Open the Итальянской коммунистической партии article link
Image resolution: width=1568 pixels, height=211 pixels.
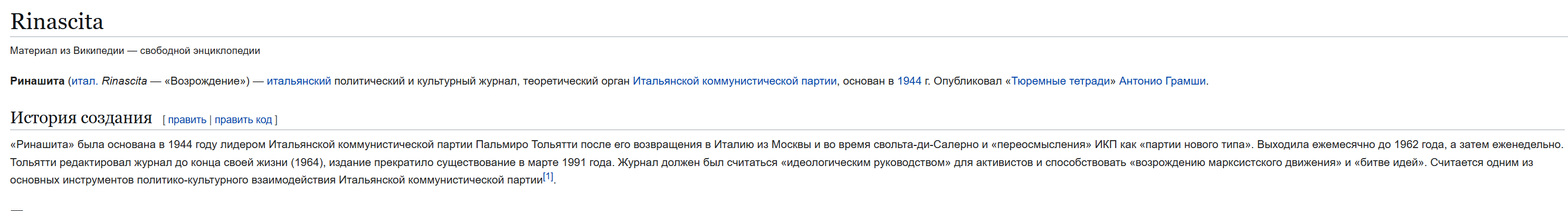click(734, 81)
